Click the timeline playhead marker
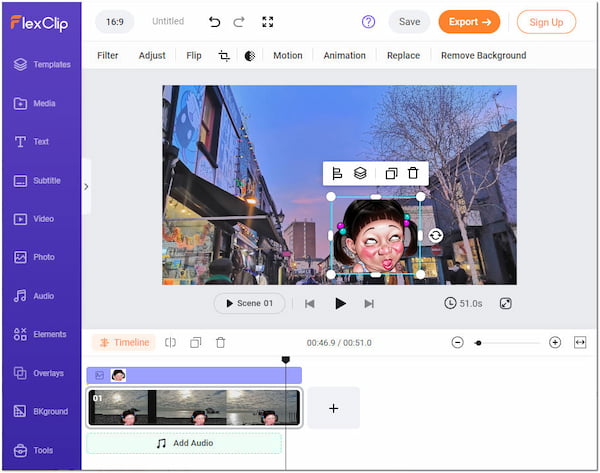The image size is (600, 473). click(x=285, y=359)
